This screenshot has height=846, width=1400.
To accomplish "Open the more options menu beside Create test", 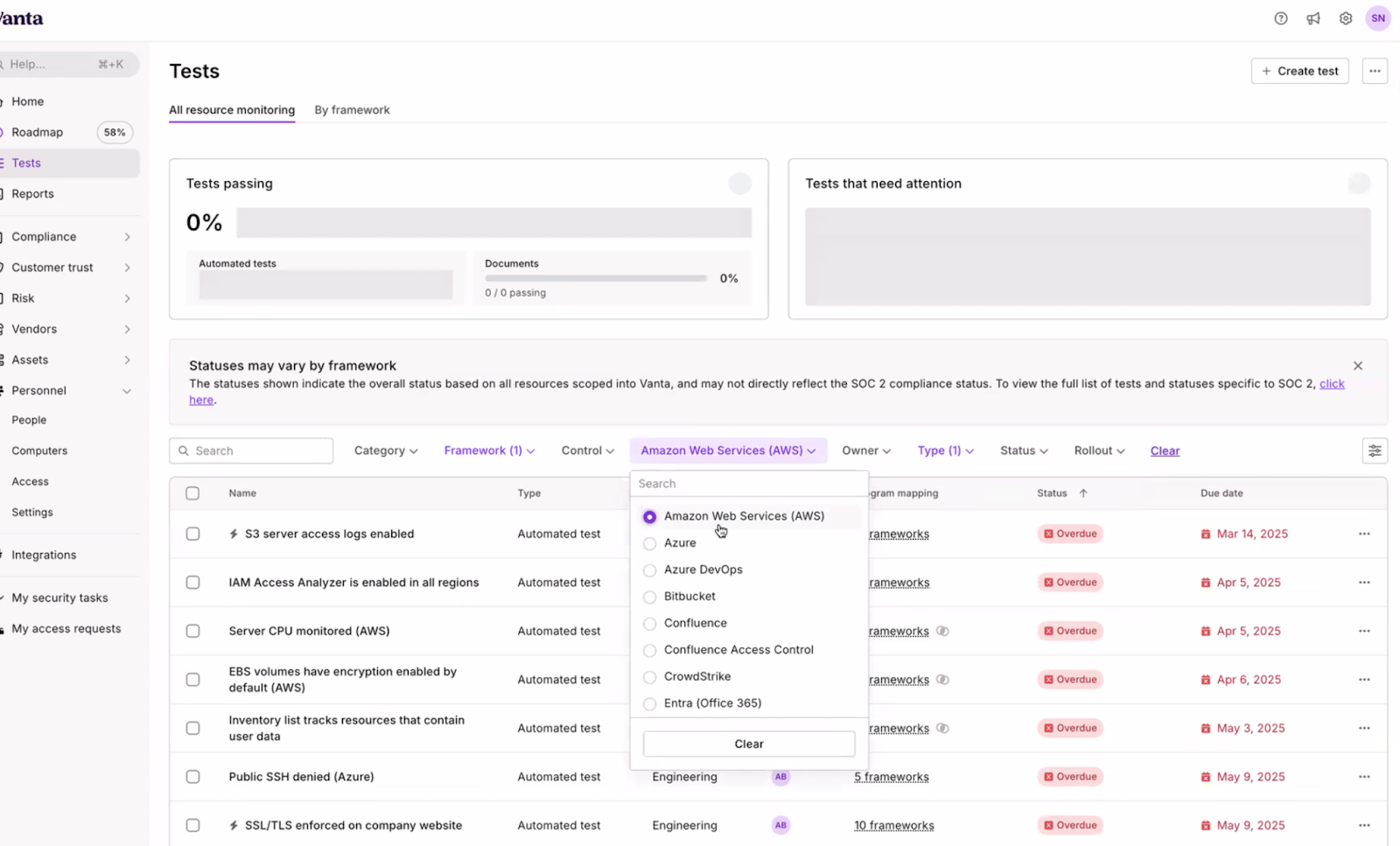I will (1375, 71).
